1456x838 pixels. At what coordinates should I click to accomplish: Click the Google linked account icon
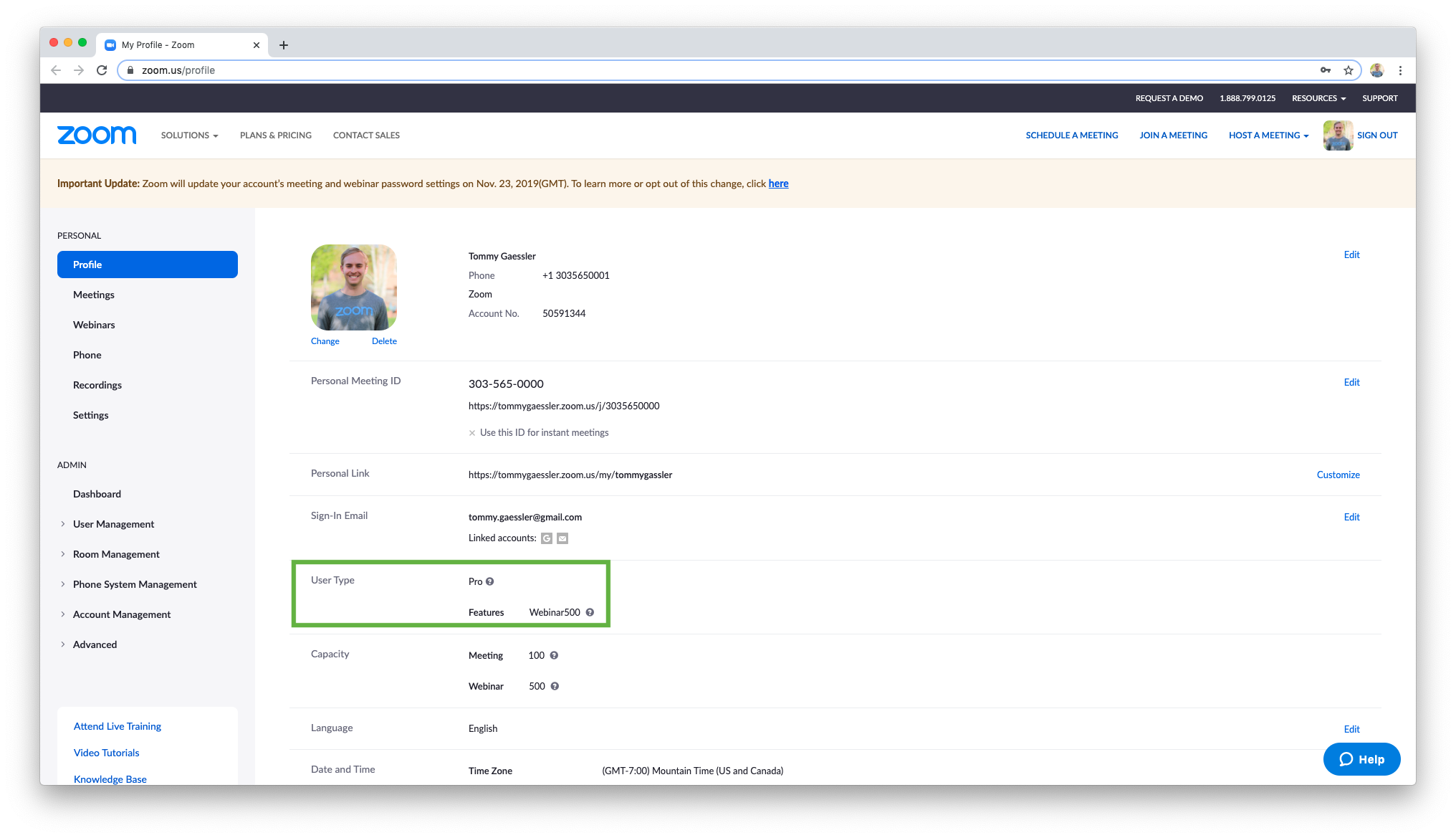547,538
